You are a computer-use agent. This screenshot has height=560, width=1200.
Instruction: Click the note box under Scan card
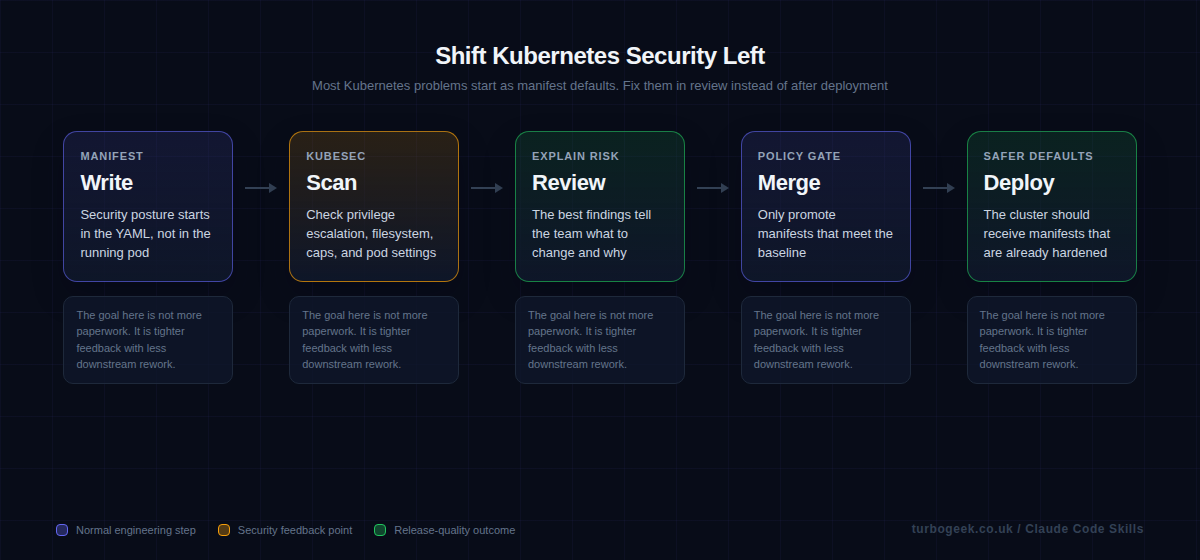pyautogui.click(x=374, y=340)
